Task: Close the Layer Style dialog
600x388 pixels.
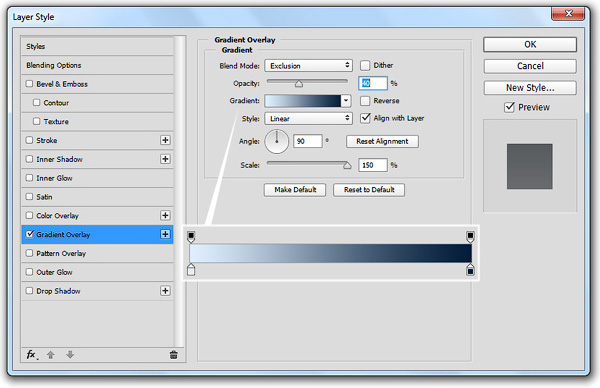Action: pos(568,14)
